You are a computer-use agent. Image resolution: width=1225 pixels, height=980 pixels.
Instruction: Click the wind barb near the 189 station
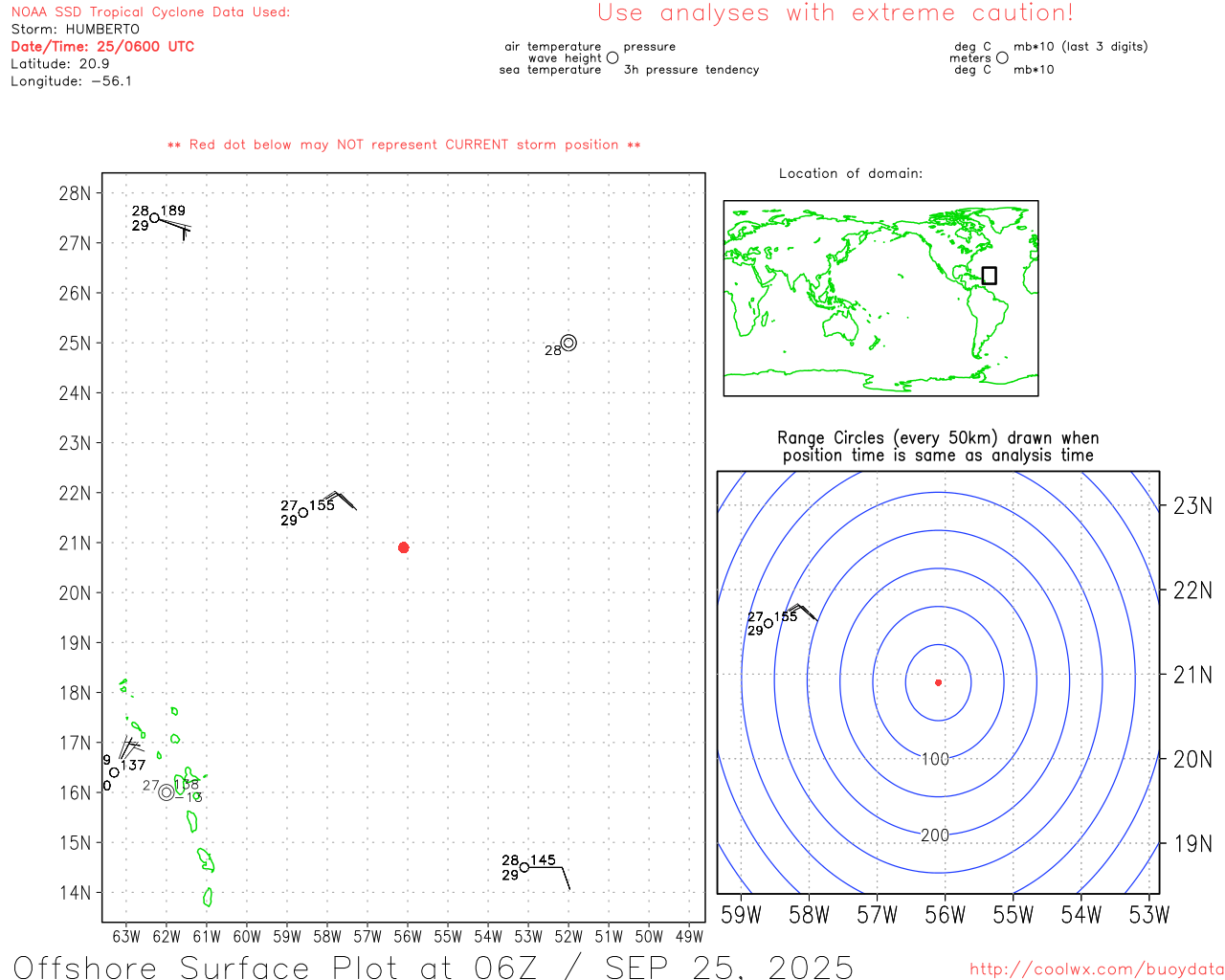(x=176, y=228)
